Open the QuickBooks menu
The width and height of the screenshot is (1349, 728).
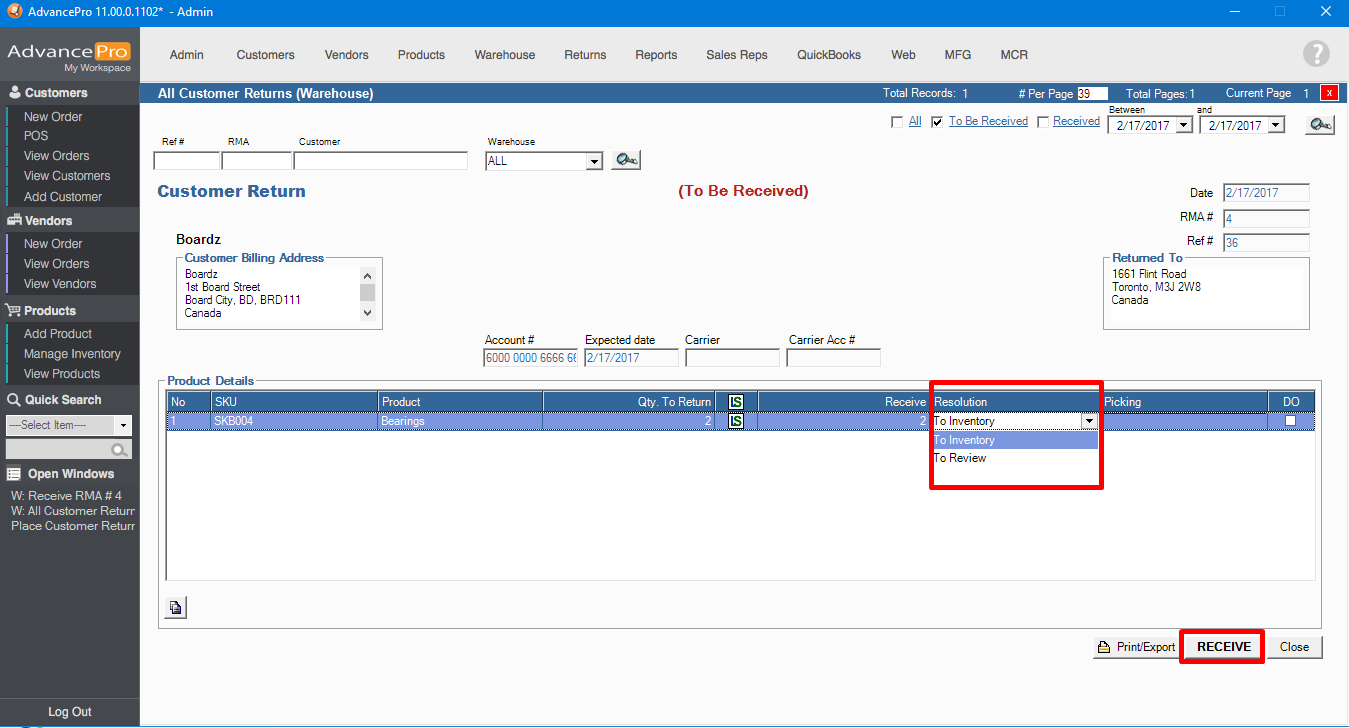(x=828, y=55)
